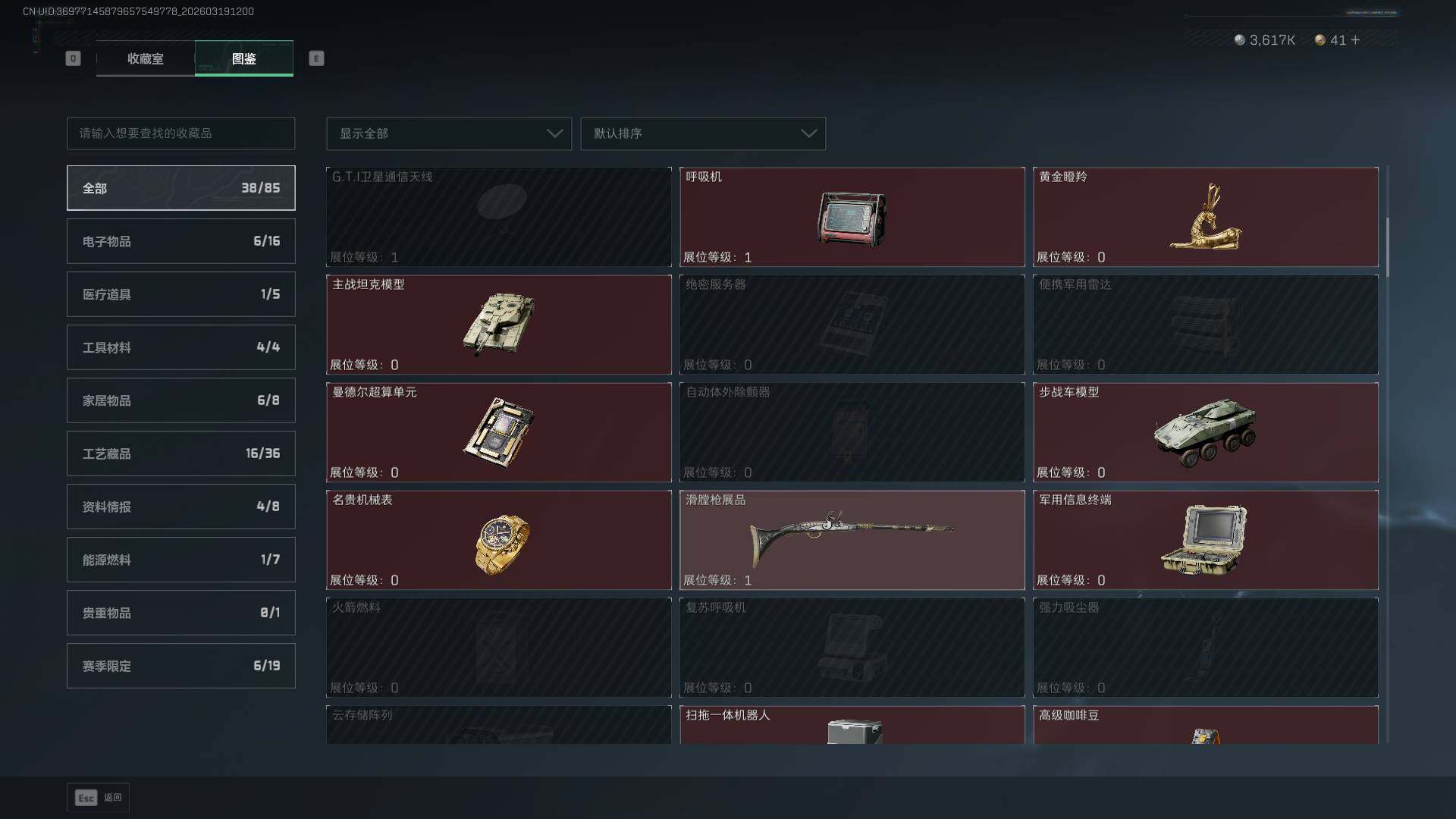The image size is (1456, 819).
Task: Select the 赛季限定 category
Action: (181, 666)
